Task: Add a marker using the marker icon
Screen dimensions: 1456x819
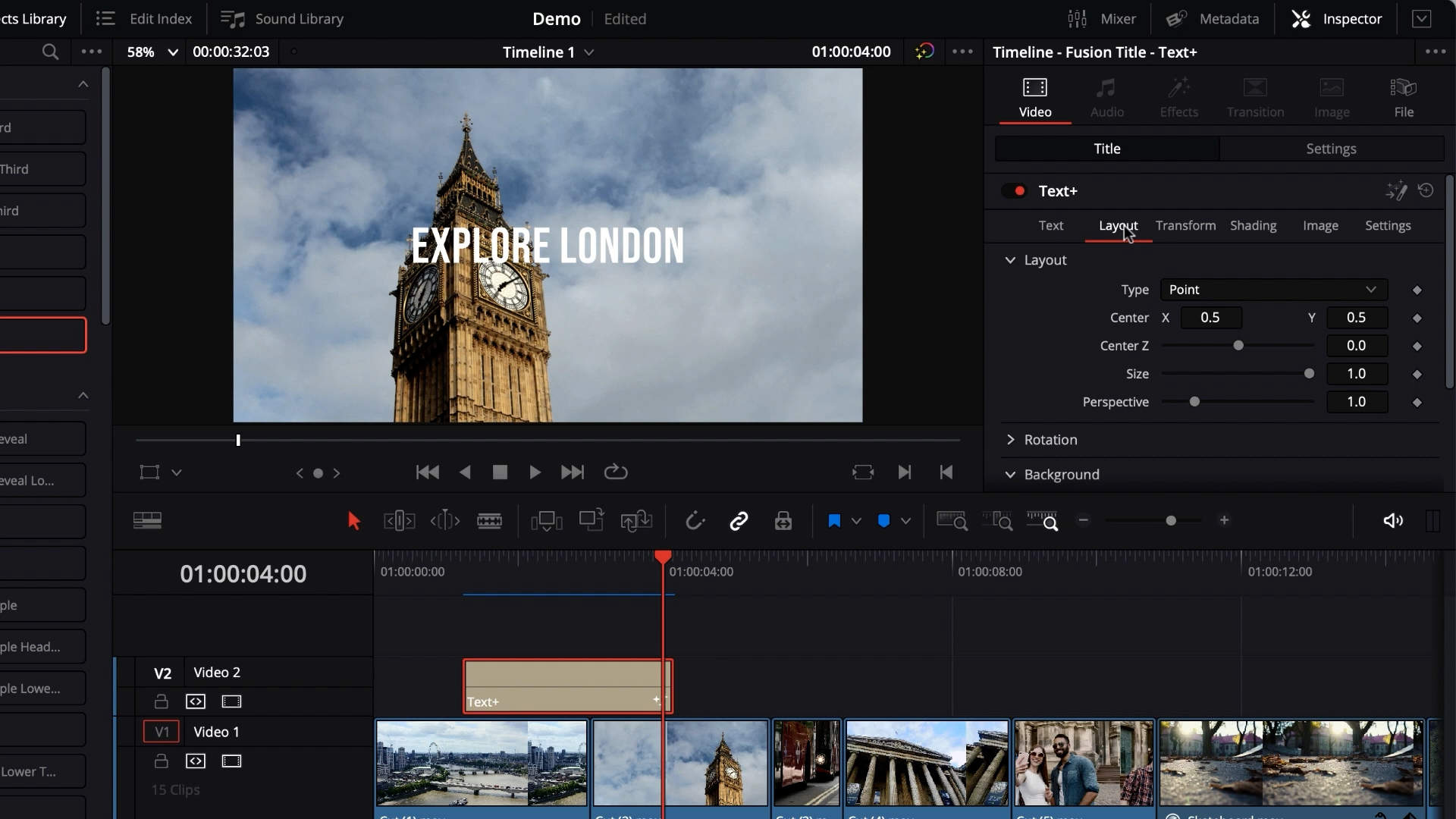Action: (x=834, y=521)
